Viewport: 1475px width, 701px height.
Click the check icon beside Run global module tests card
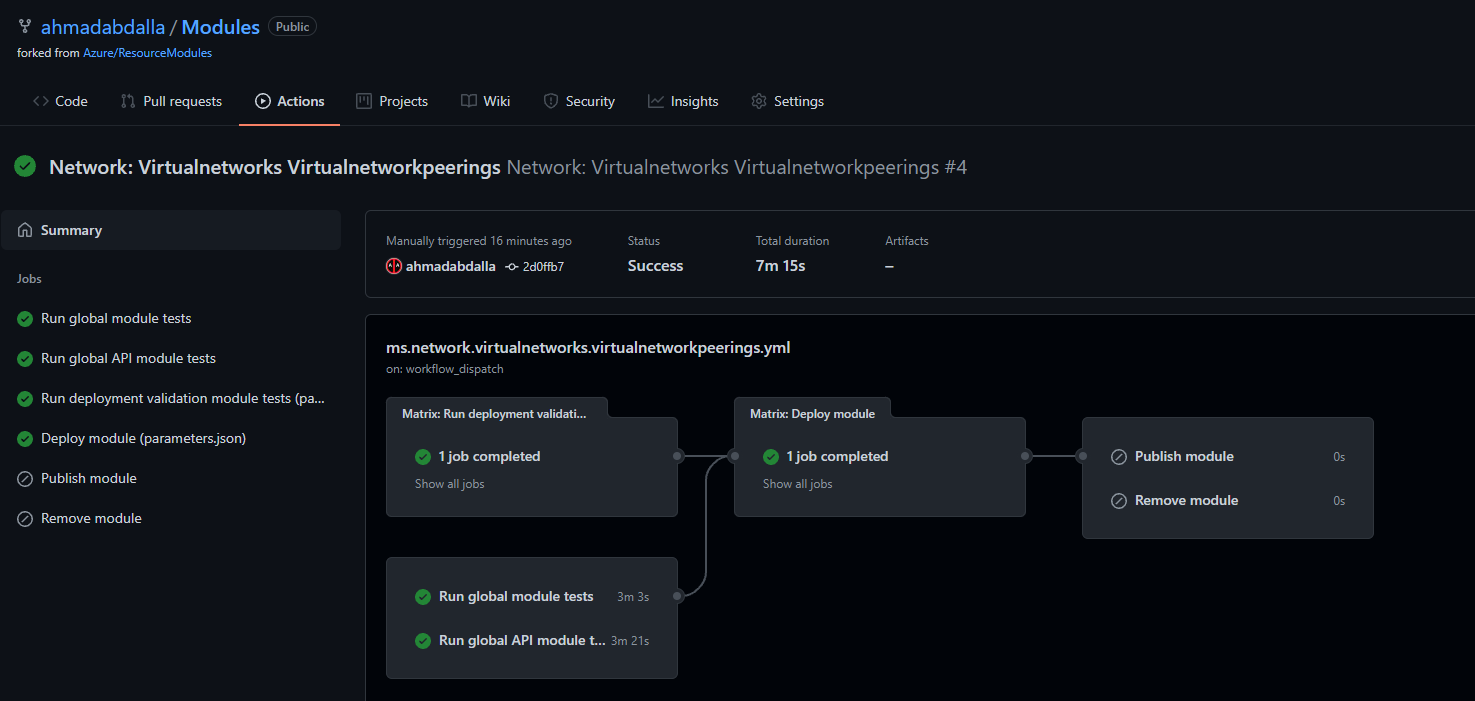[x=423, y=596]
